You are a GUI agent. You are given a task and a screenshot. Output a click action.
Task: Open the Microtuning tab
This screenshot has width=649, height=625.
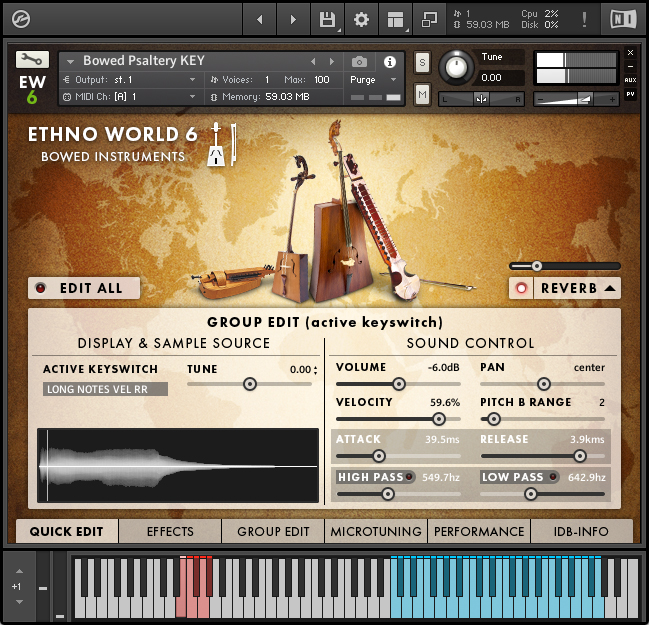click(x=376, y=531)
